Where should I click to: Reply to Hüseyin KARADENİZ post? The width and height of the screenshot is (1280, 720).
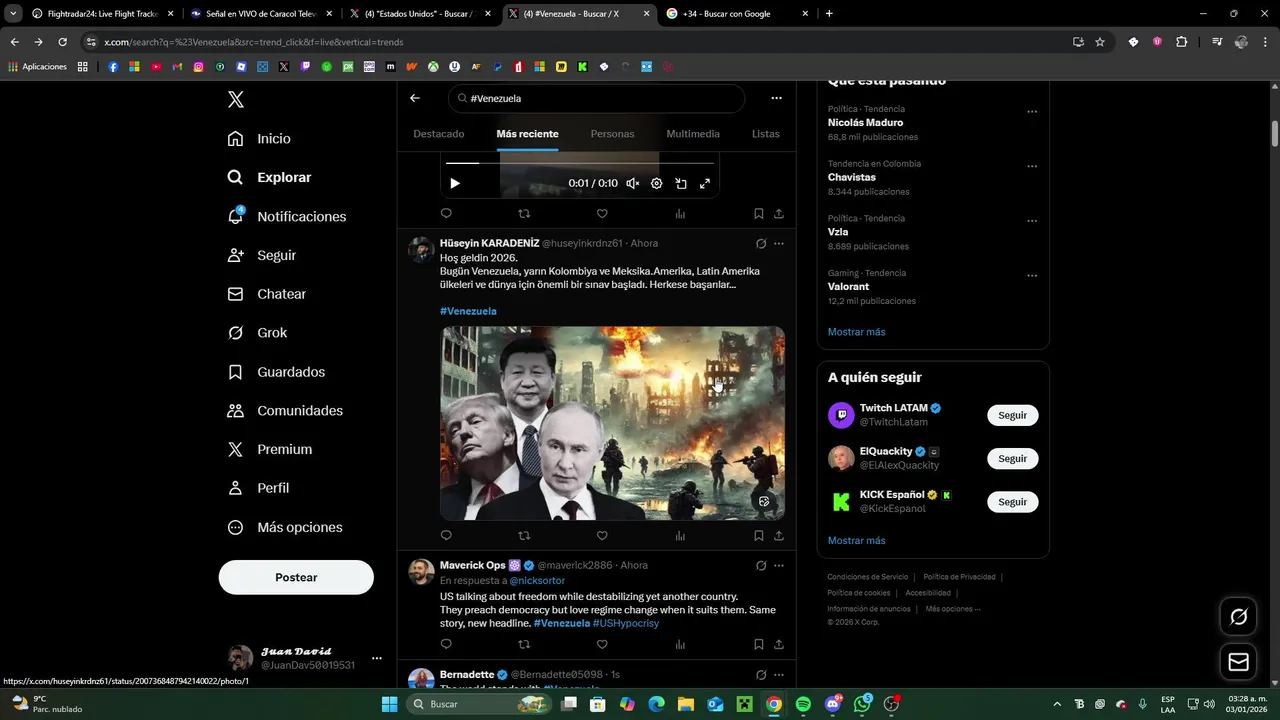click(446, 535)
